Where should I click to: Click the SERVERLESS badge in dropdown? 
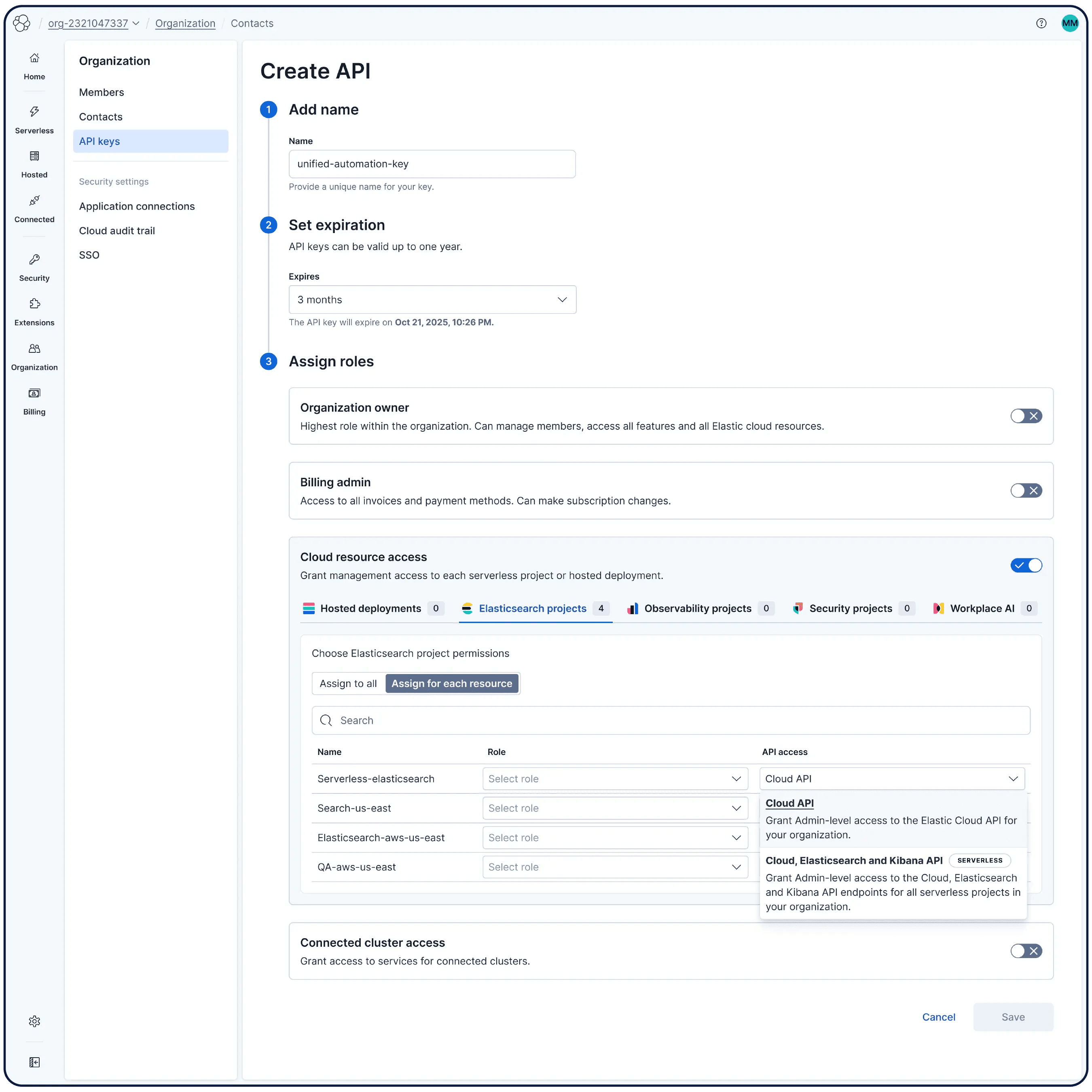click(980, 860)
